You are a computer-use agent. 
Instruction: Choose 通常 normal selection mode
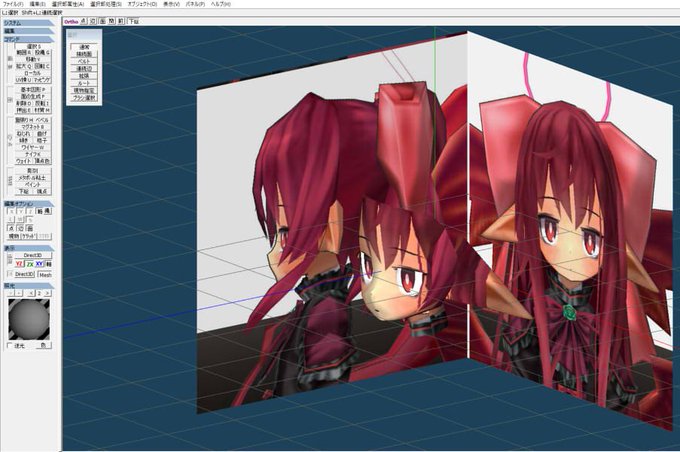click(84, 47)
